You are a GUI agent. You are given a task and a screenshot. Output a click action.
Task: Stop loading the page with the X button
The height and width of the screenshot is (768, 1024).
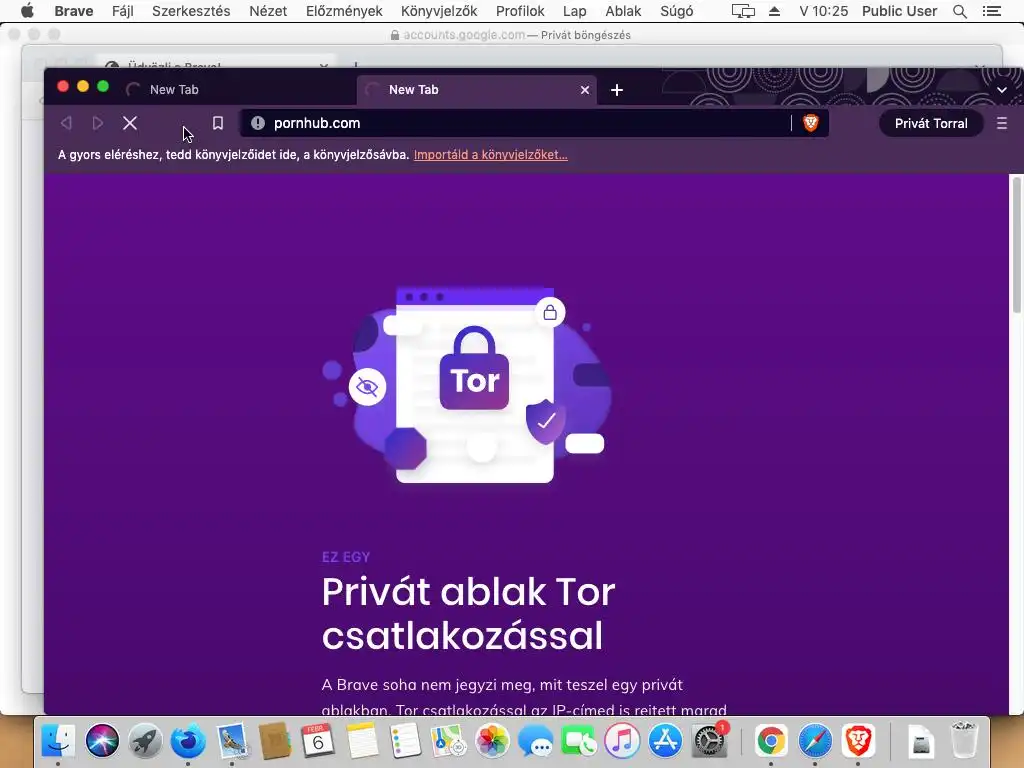130,123
